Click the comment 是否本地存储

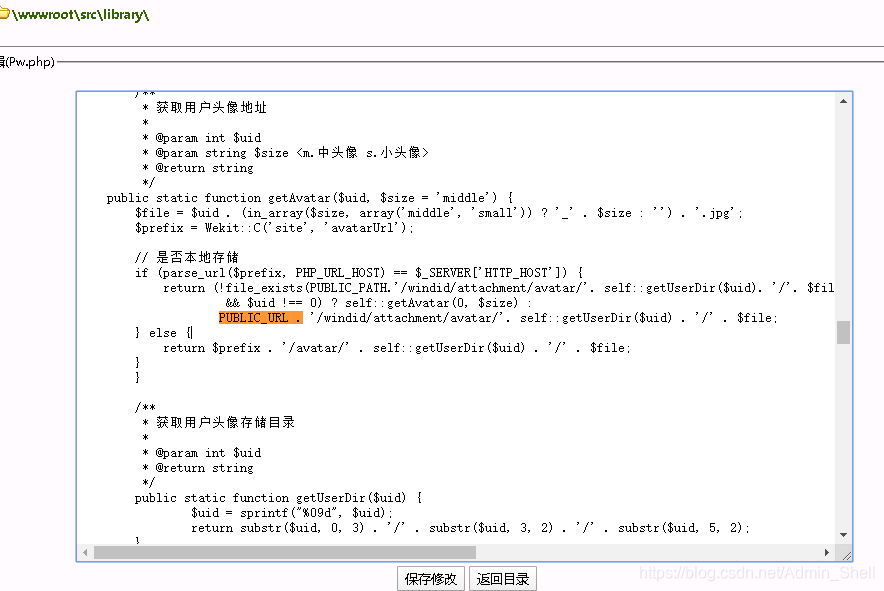click(x=187, y=258)
